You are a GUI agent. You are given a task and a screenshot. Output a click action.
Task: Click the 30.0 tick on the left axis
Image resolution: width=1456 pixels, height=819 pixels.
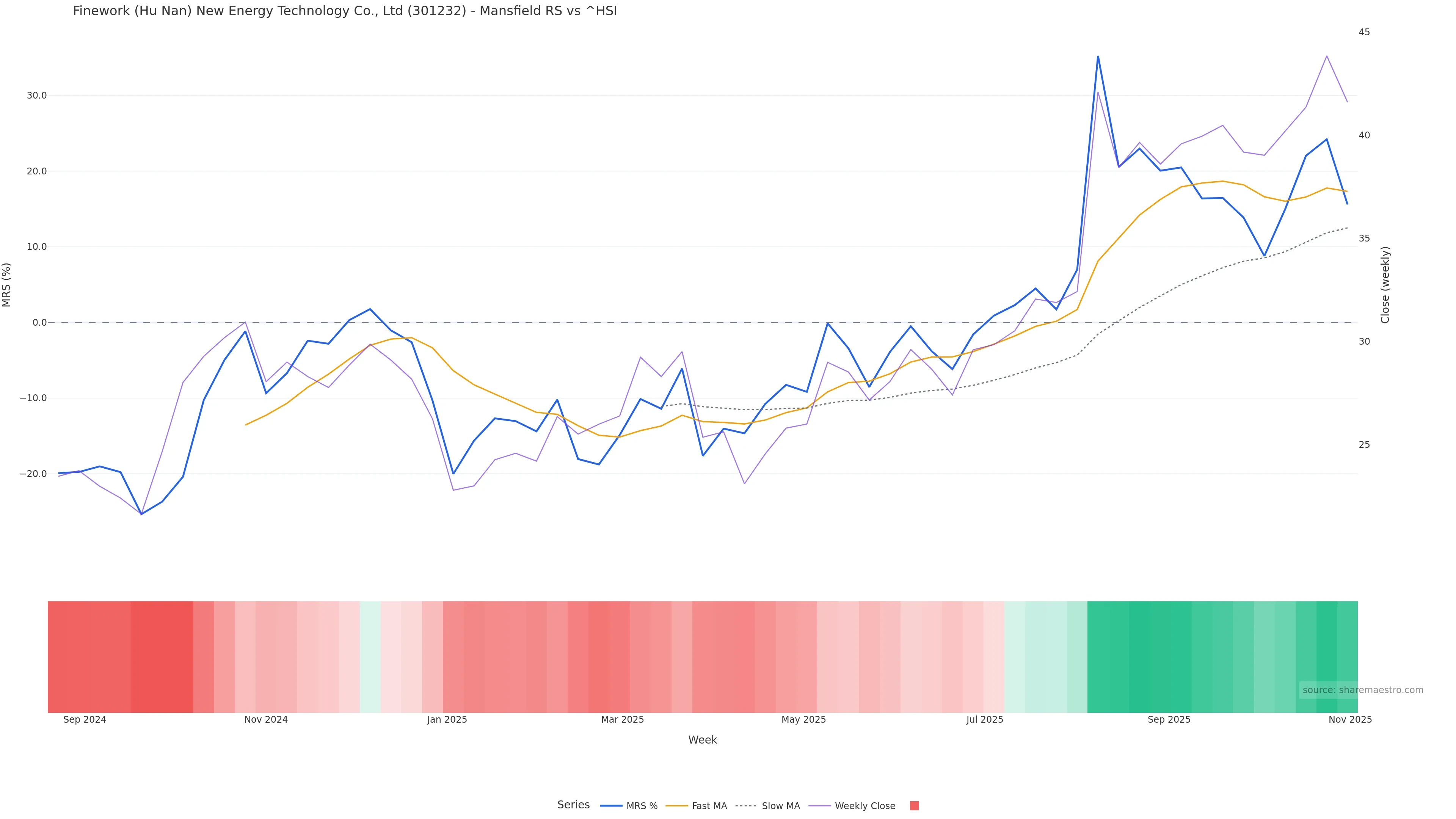pyautogui.click(x=37, y=96)
